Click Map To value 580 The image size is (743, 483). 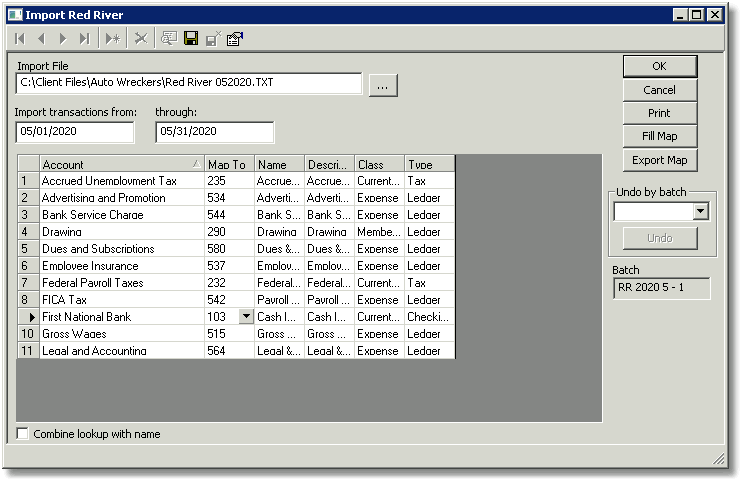click(229, 249)
